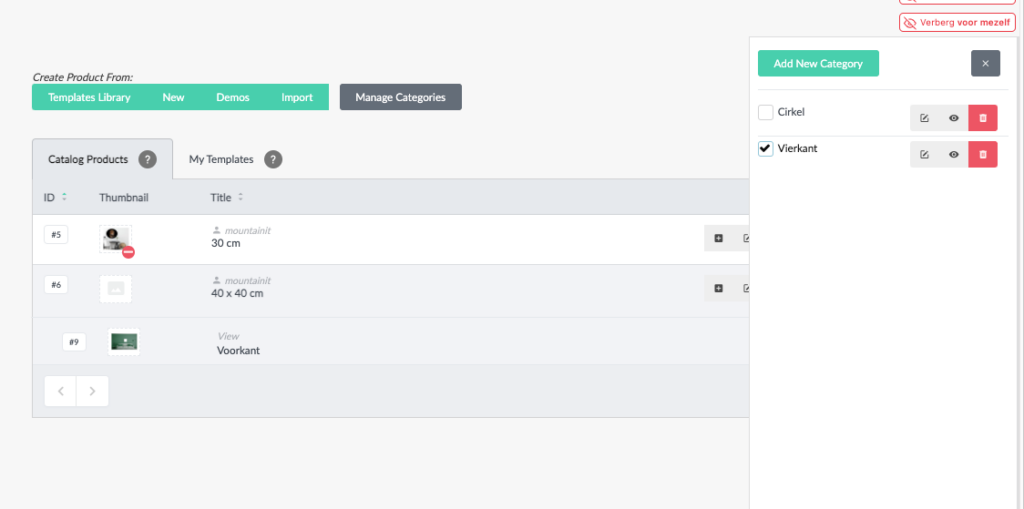Select product ID #6 badge
This screenshot has height=509, width=1024.
pyautogui.click(x=56, y=285)
